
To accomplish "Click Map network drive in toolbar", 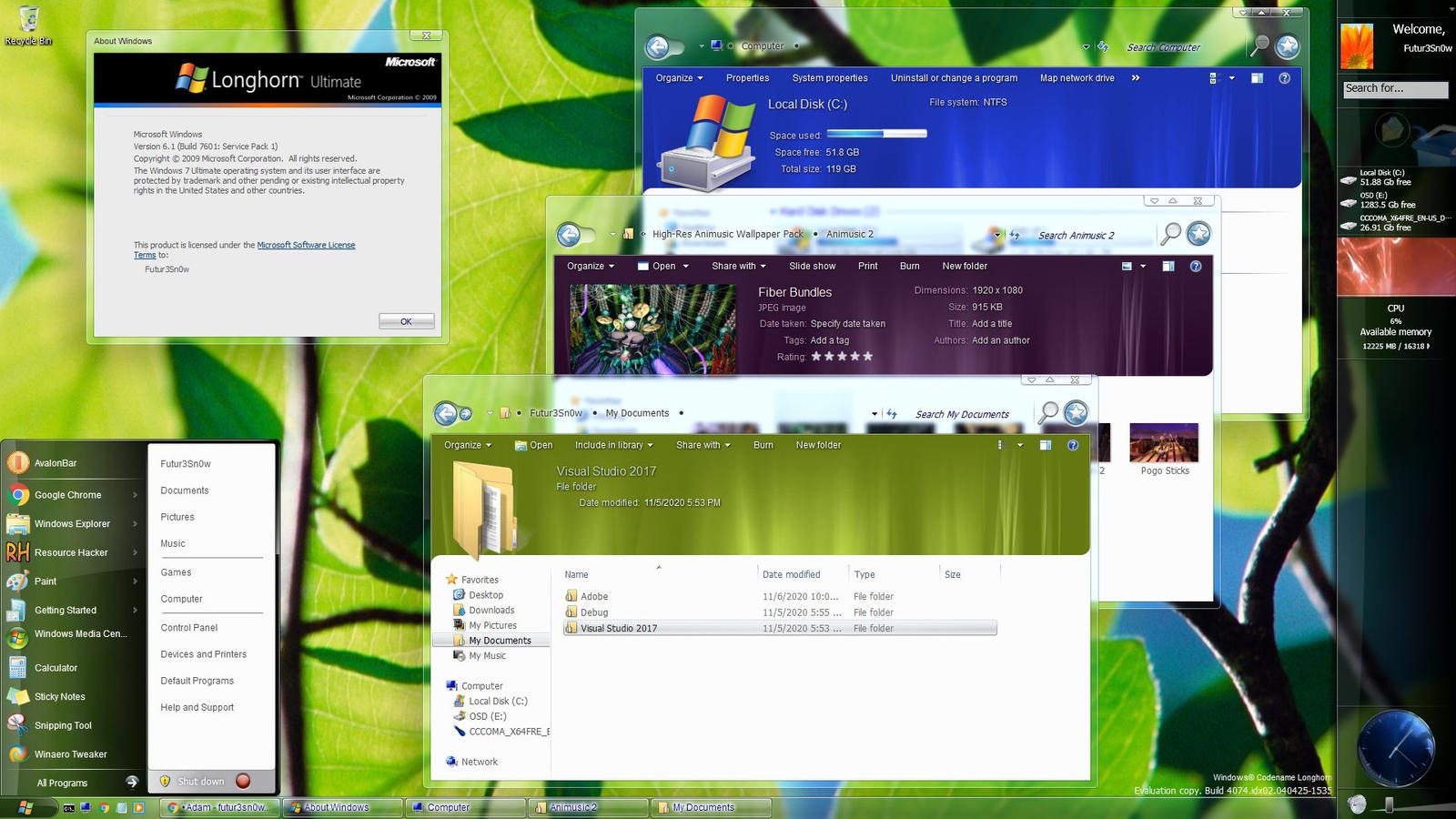I will click(1077, 78).
